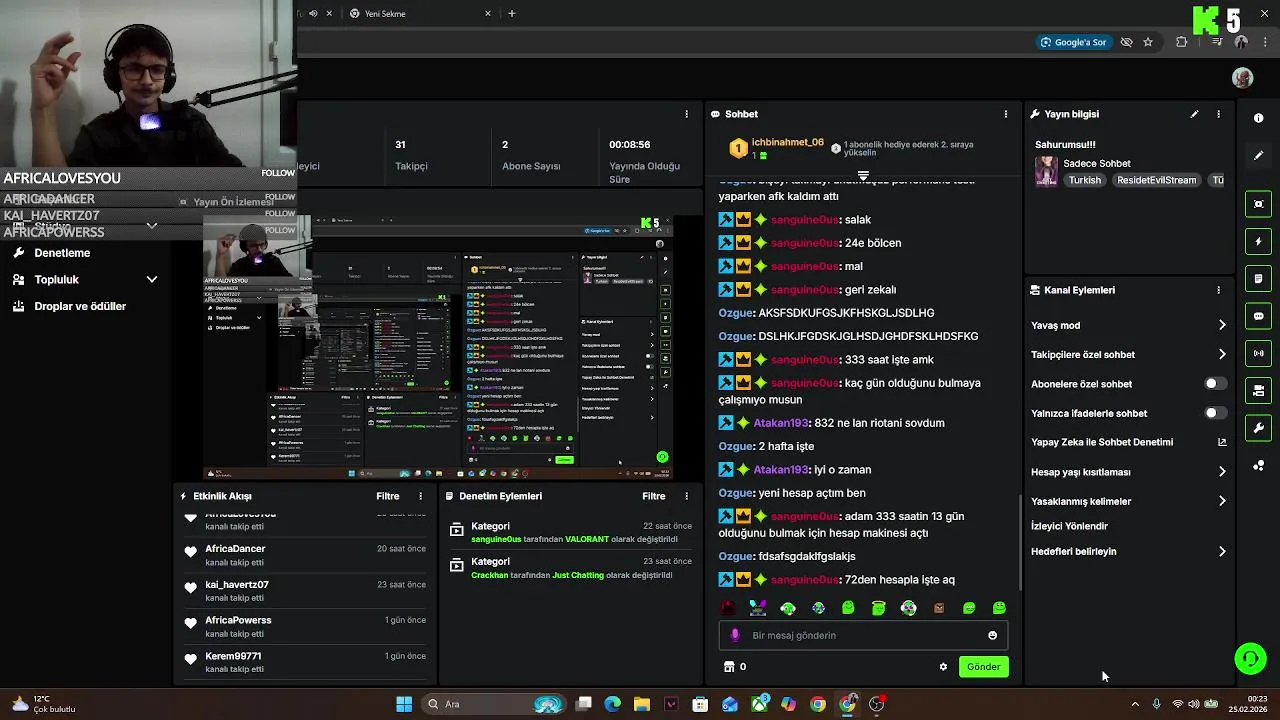Toggle the channel actions sidebar icon
1280x720 pixels.
1258,390
